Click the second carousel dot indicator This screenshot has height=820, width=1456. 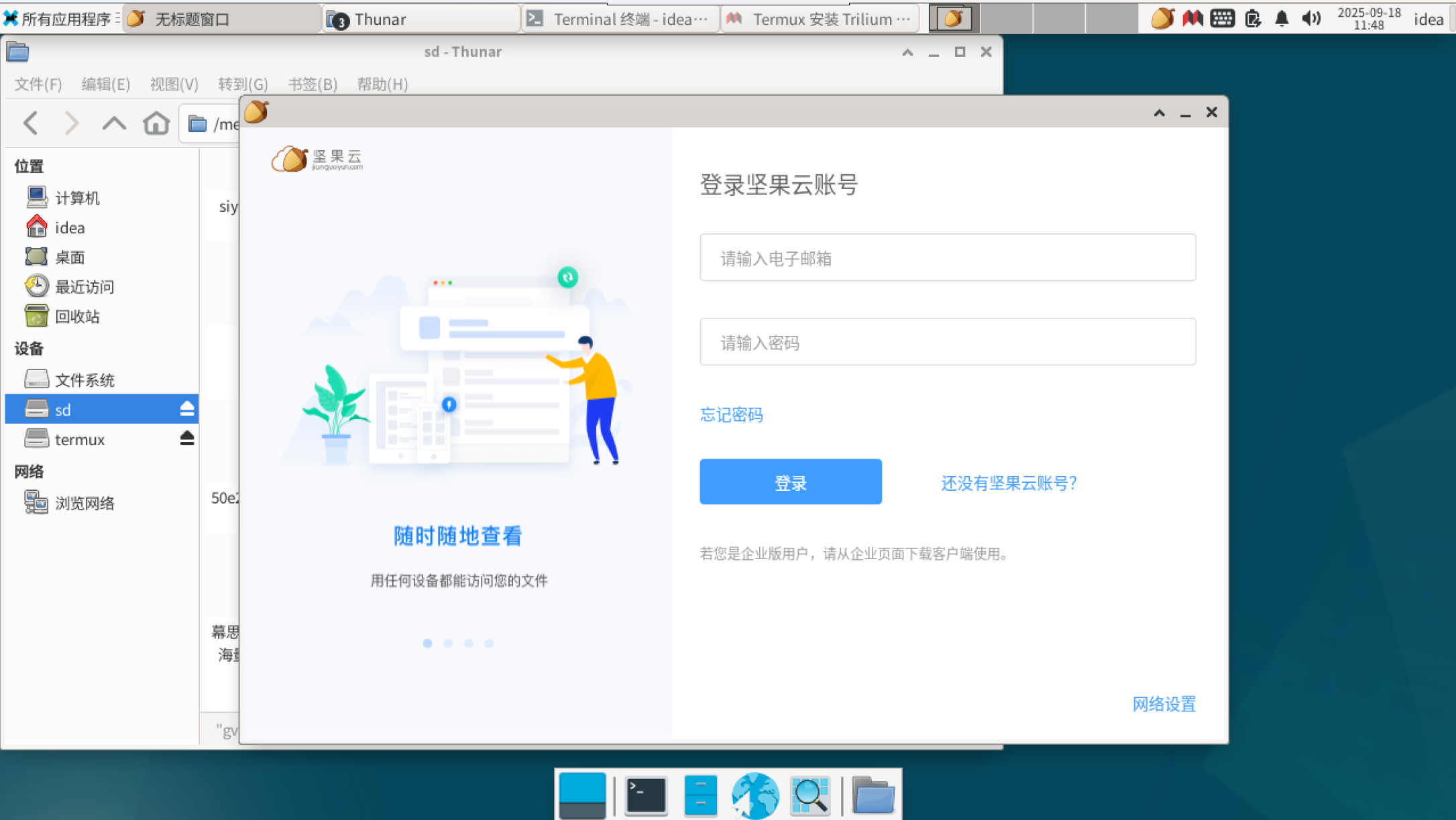point(448,643)
